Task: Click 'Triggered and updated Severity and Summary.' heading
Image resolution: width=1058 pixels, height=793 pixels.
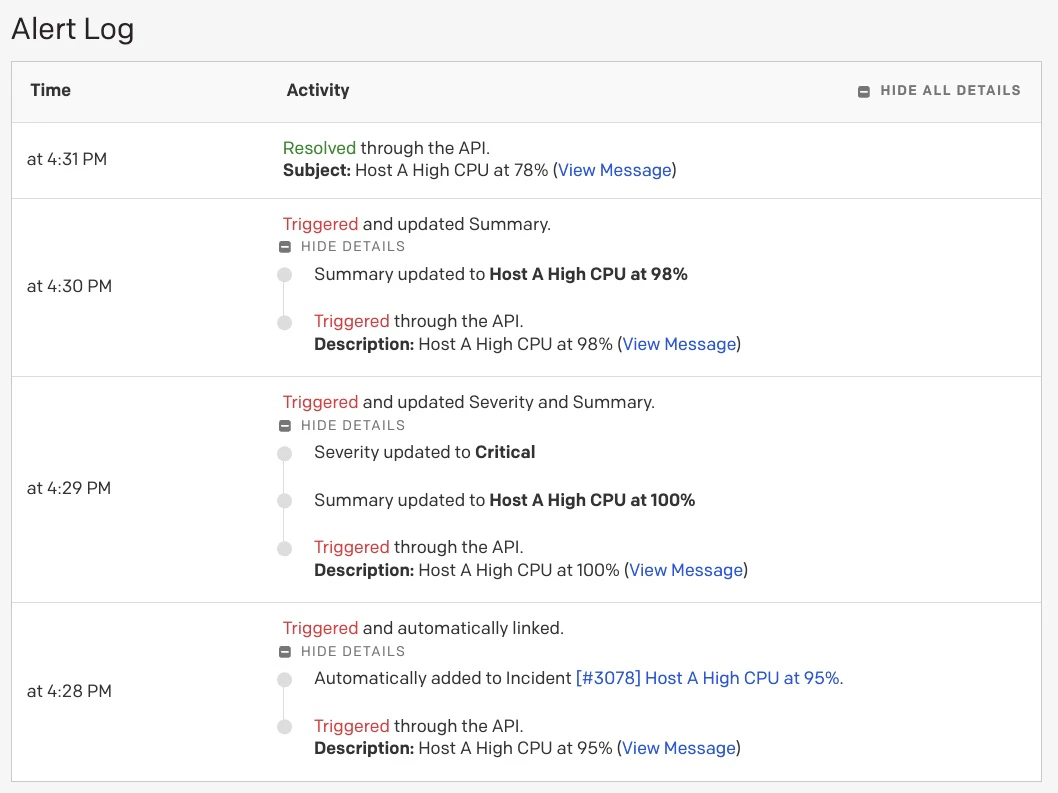Action: click(469, 402)
